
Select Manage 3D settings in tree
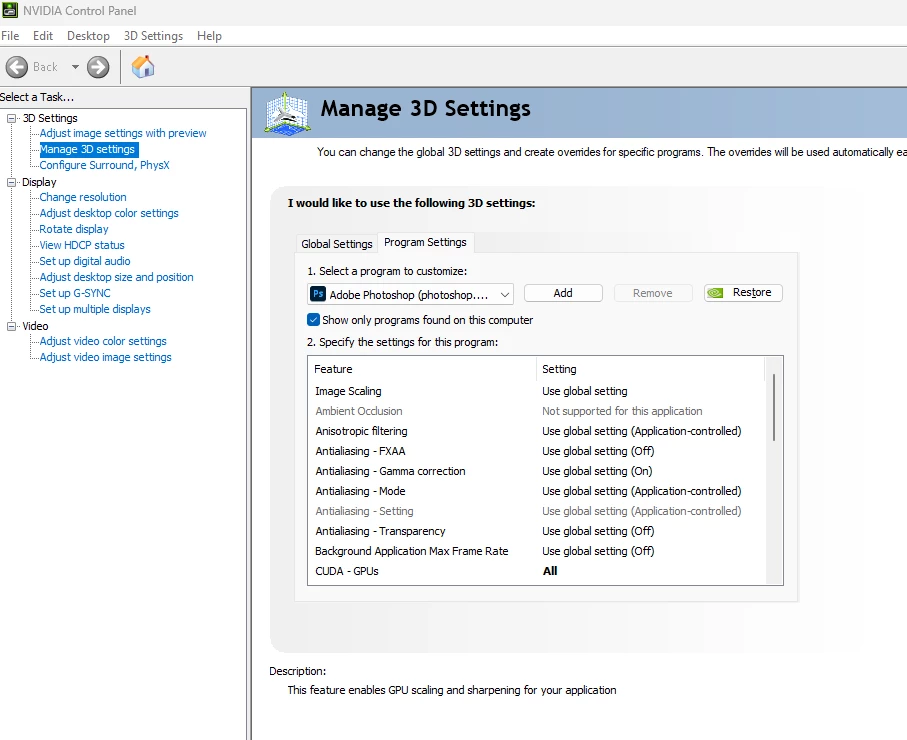(x=87, y=149)
